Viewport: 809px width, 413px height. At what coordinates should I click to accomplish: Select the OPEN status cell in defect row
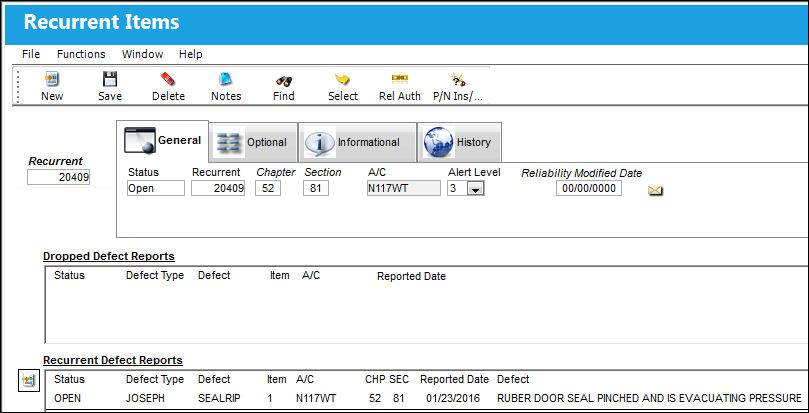point(68,399)
